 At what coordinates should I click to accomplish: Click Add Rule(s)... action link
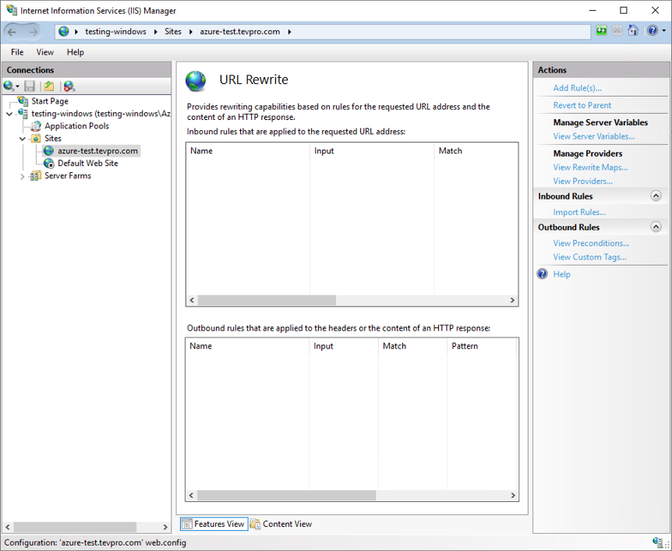[577, 88]
